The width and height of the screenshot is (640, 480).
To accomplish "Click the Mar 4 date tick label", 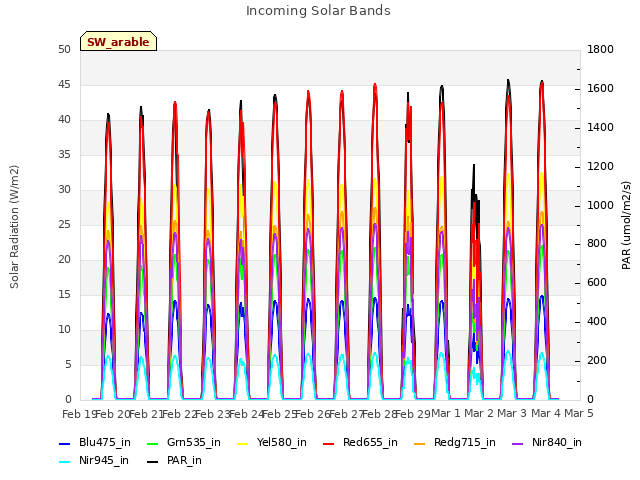I will point(546,413).
